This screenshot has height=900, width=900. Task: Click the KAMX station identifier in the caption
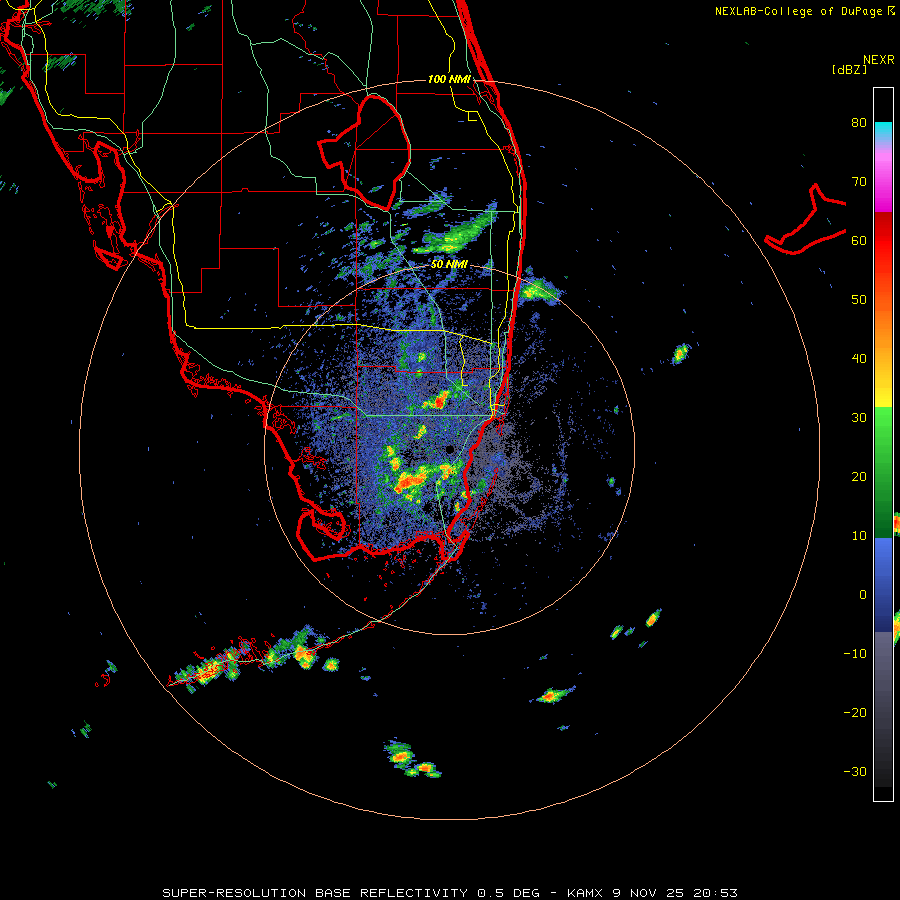click(x=587, y=893)
